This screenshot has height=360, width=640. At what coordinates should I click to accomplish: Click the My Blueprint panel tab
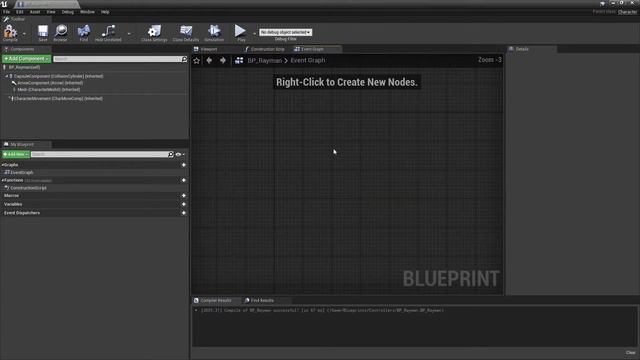(22, 144)
